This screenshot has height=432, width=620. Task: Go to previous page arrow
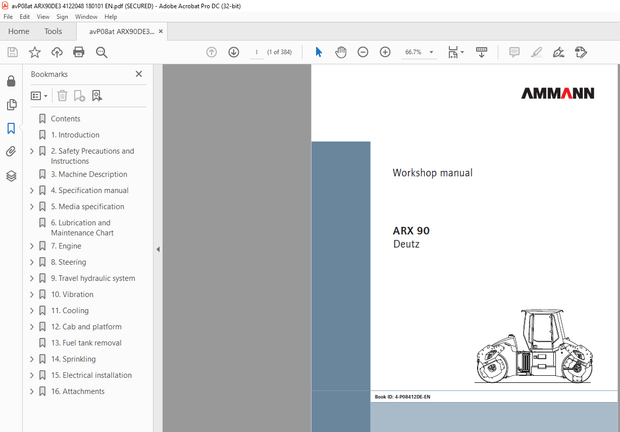(212, 52)
